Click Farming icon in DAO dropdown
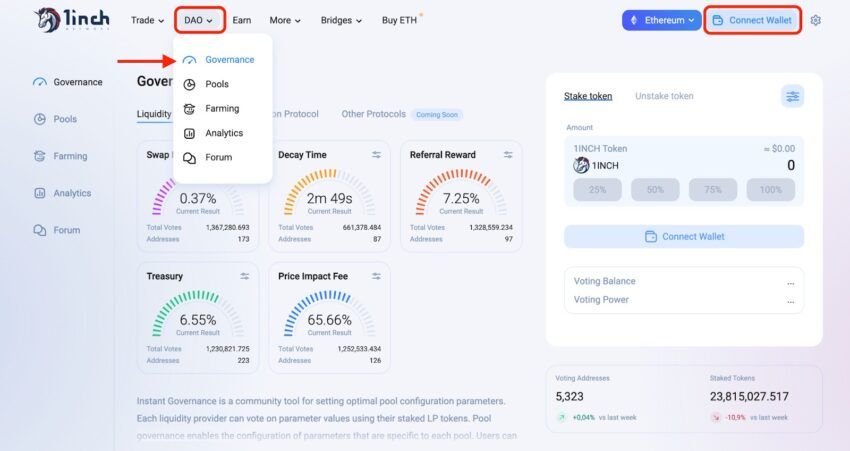The width and height of the screenshot is (850, 451). pos(189,108)
